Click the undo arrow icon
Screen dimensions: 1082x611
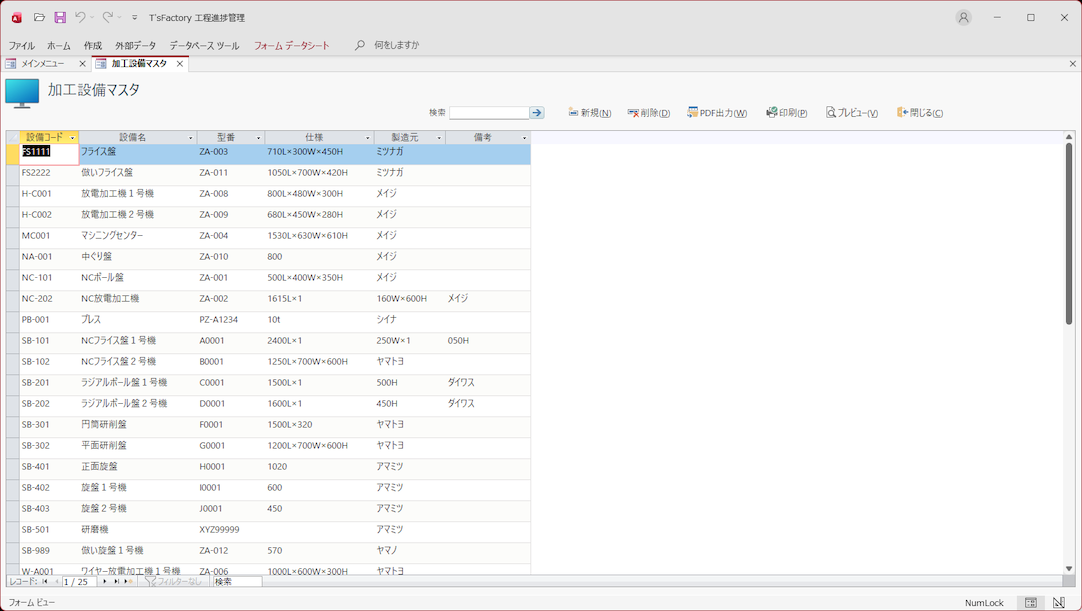[81, 17]
